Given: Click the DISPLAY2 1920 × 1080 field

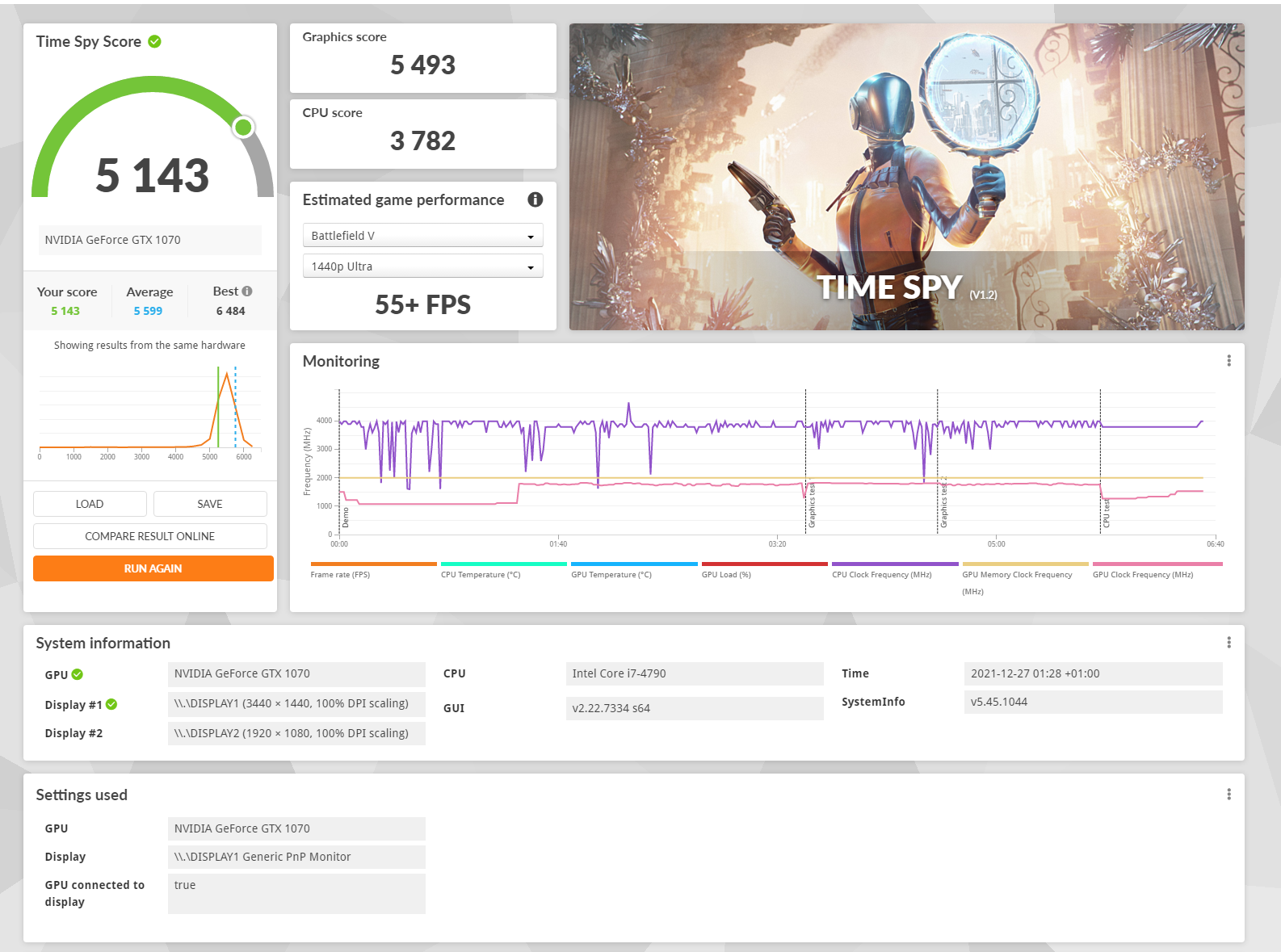Looking at the screenshot, I should click(296, 733).
